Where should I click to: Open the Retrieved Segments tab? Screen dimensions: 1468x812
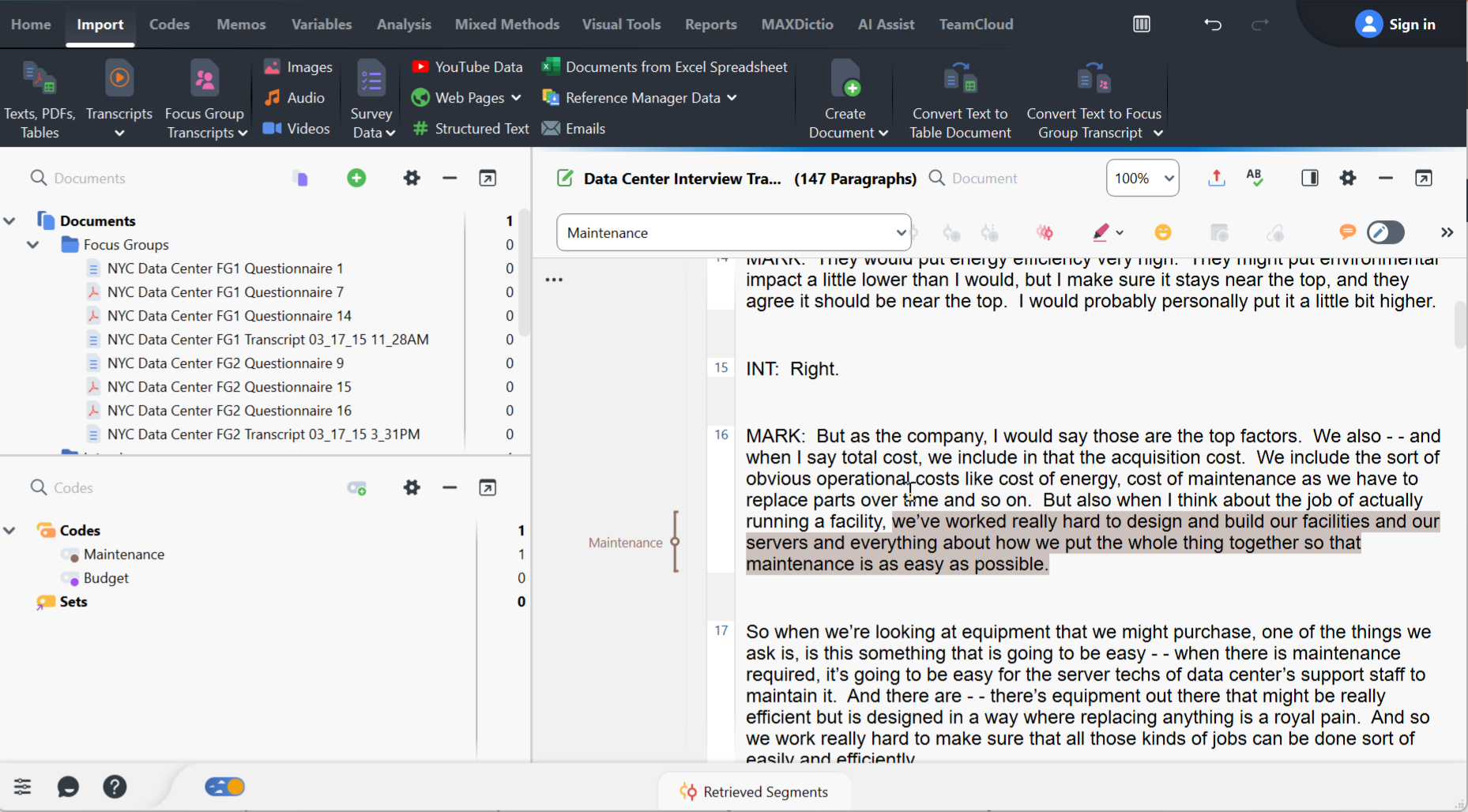[x=755, y=791]
